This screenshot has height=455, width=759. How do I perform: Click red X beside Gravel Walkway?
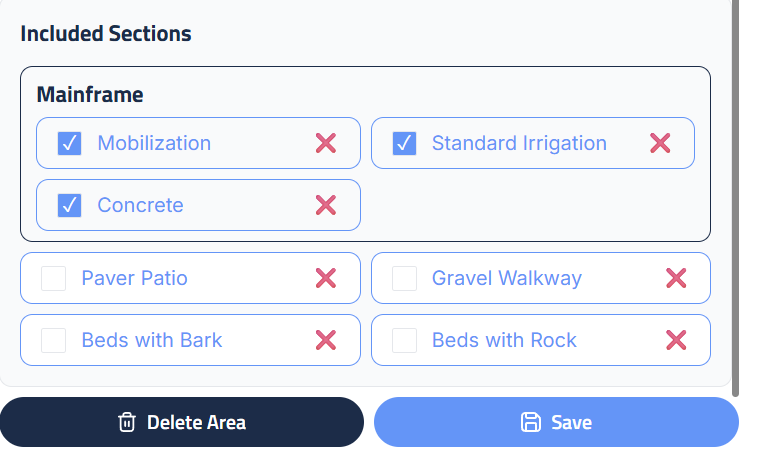(676, 278)
